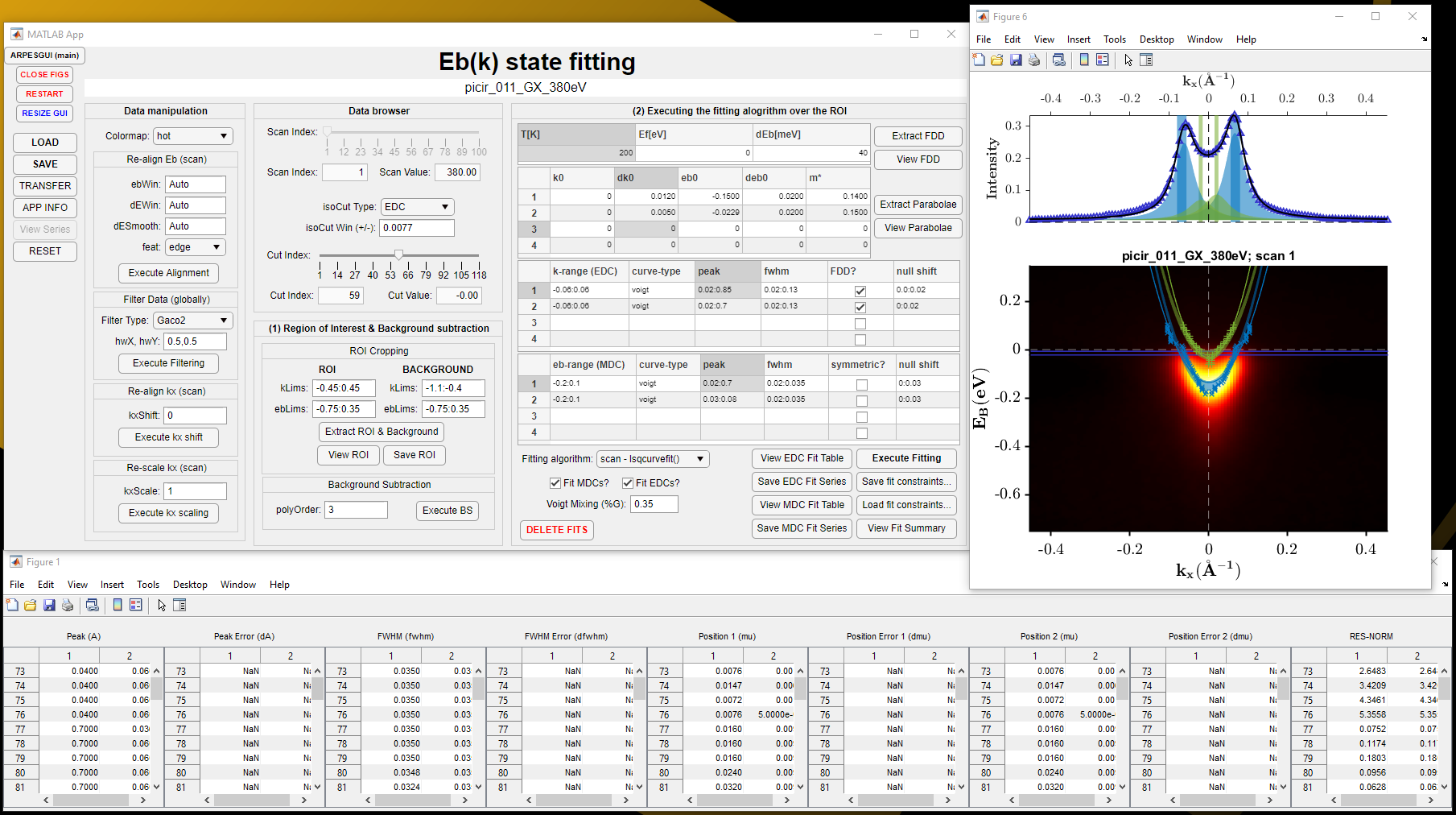Click MATLAB logo icon in Figure 6 title bar
The width and height of the screenshot is (1456, 815).
point(983,16)
